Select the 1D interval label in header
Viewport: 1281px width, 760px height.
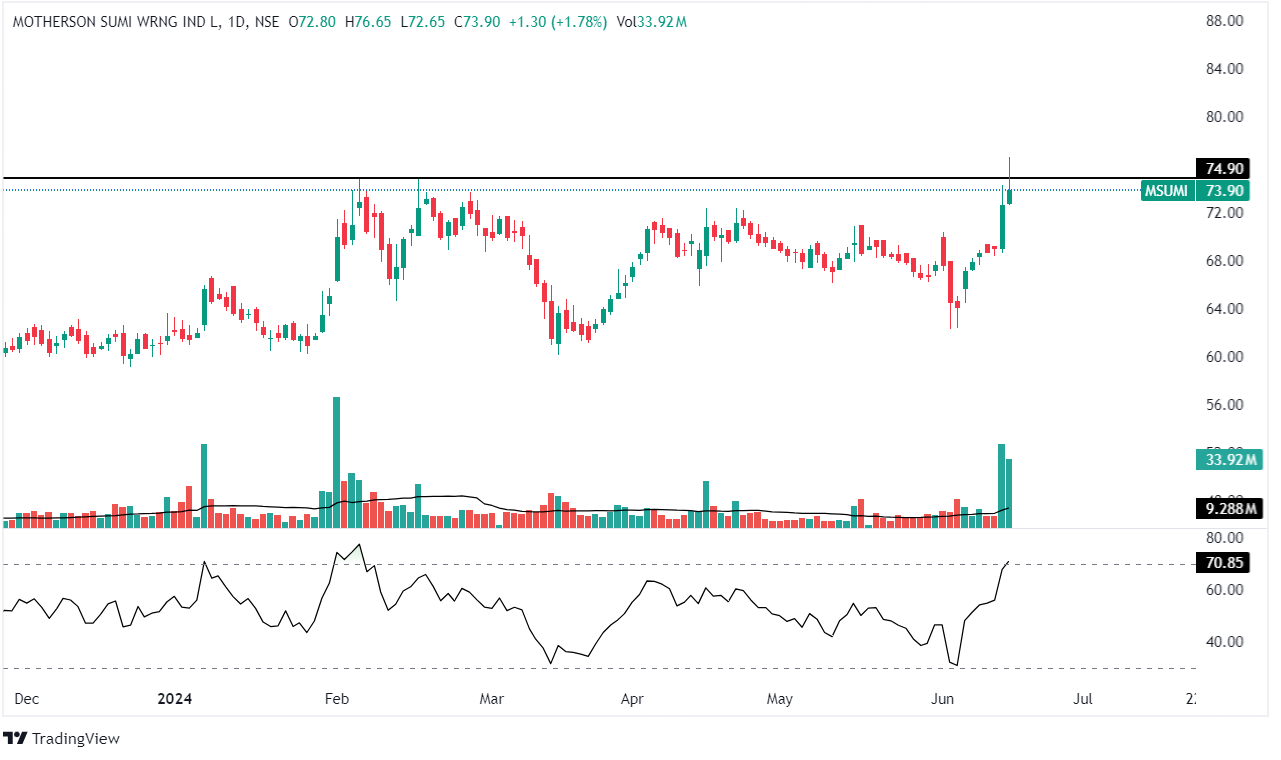tap(239, 22)
